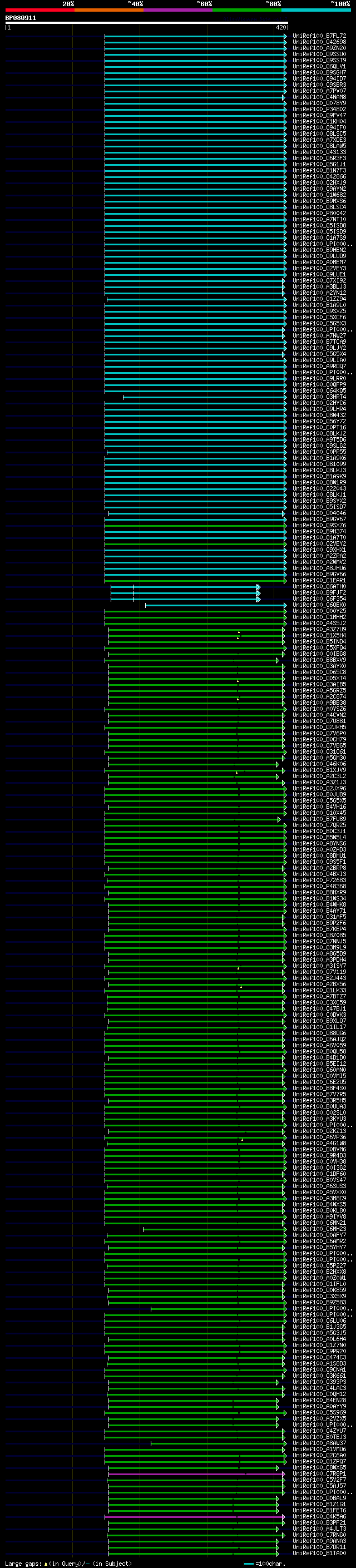356x1568 pixels.
Task: Select hit UniRef100_B1X5H4
Action: pos(319,635)
